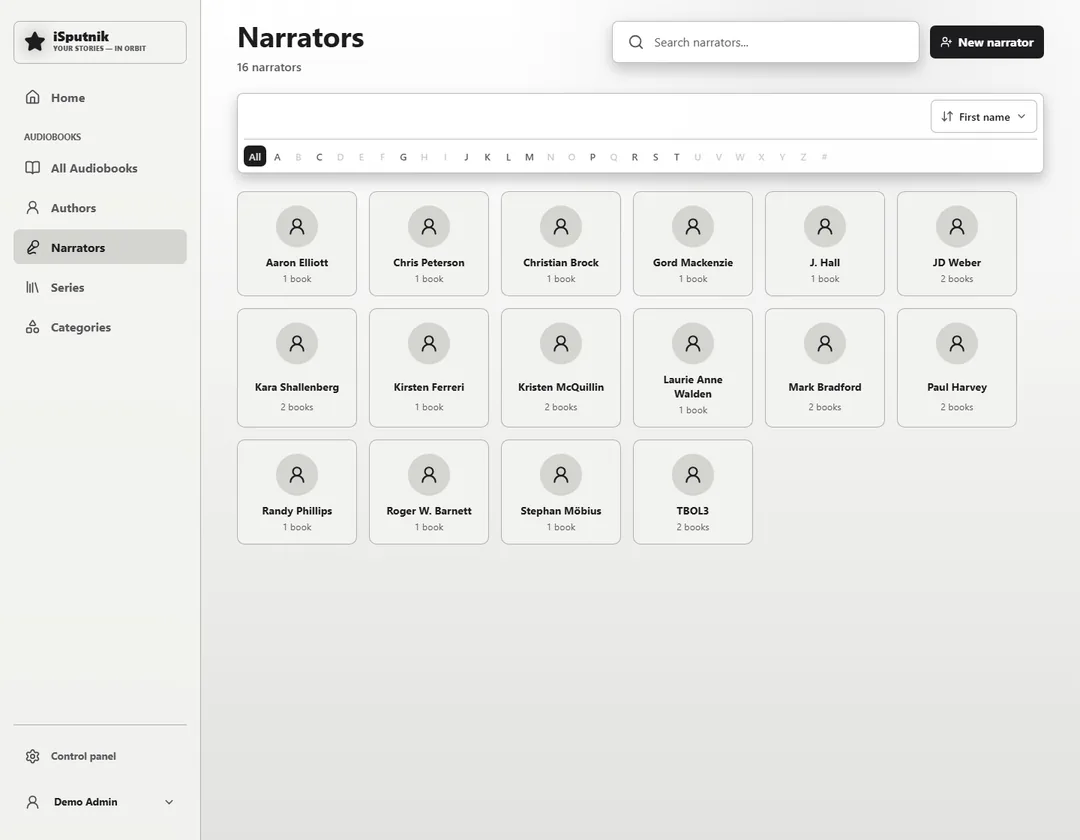Click the Categories shapes icon
Screen dimensions: 1080x840
pos(32,327)
